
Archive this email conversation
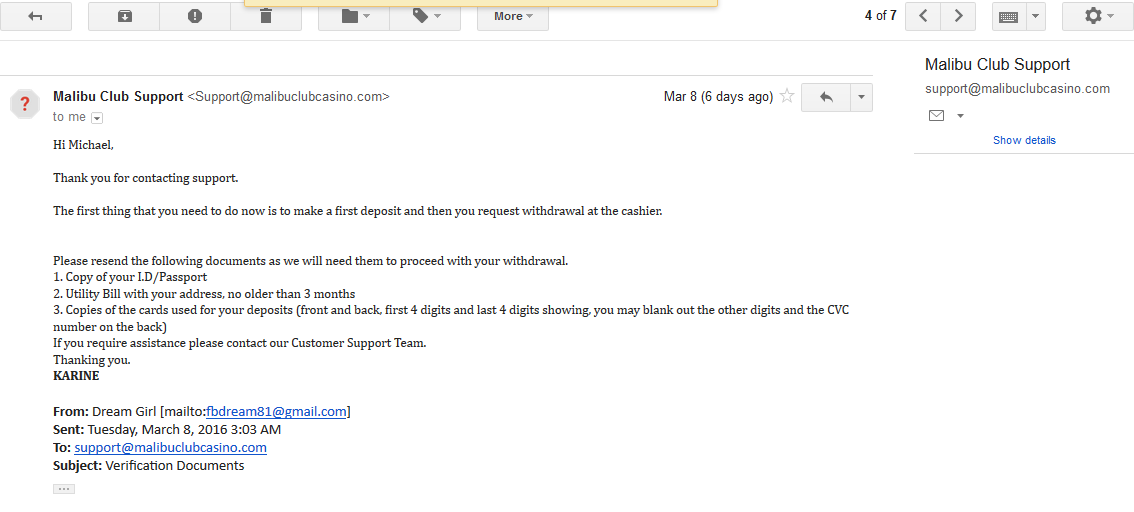(x=124, y=16)
